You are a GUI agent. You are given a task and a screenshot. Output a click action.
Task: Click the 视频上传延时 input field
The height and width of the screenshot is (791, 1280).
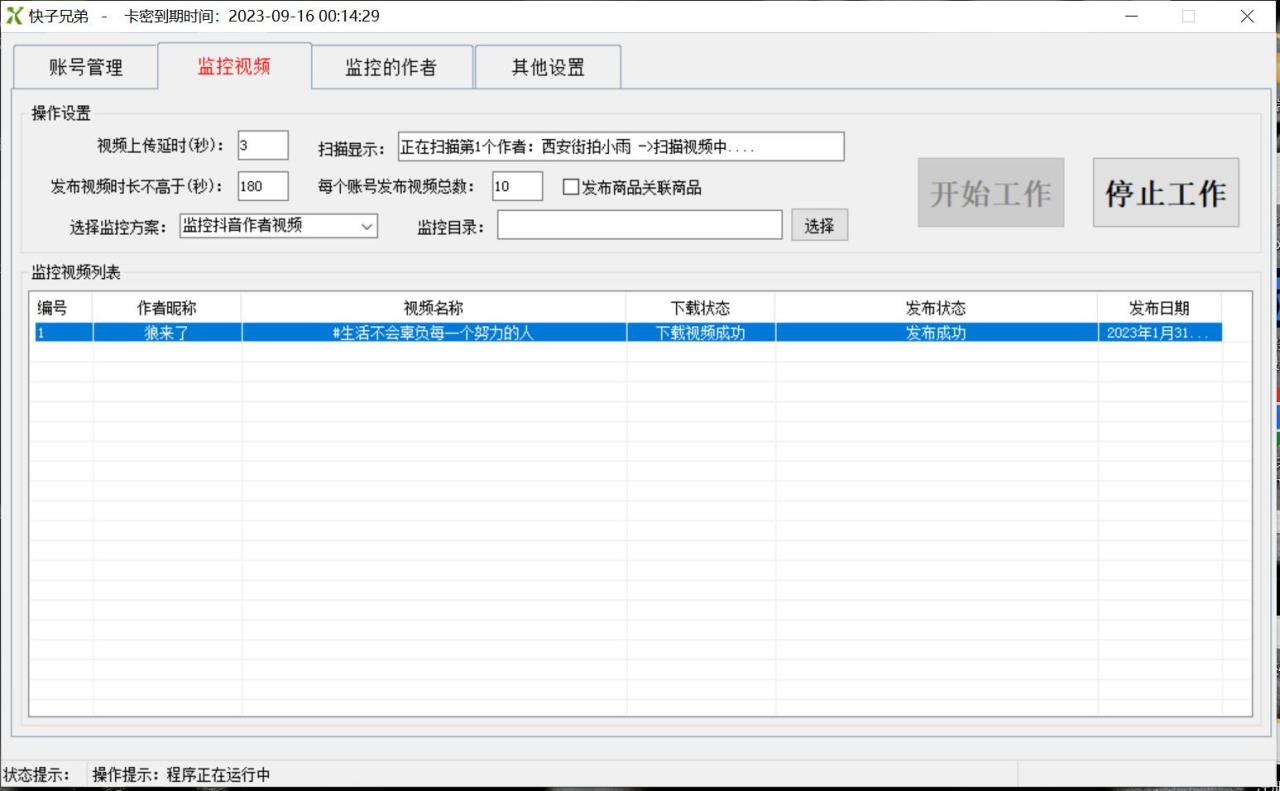pos(262,144)
